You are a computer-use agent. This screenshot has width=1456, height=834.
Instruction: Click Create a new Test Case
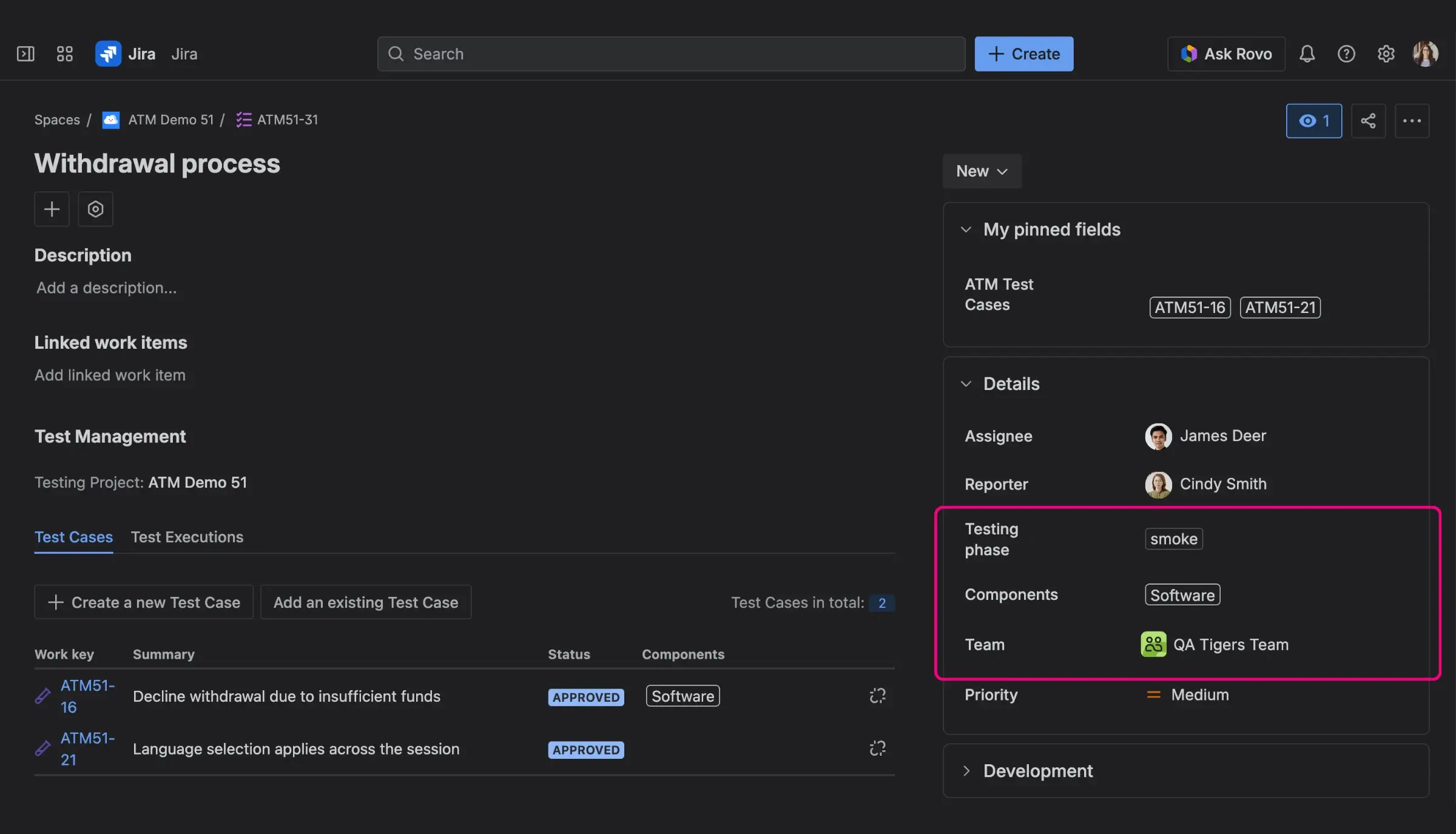coord(143,602)
